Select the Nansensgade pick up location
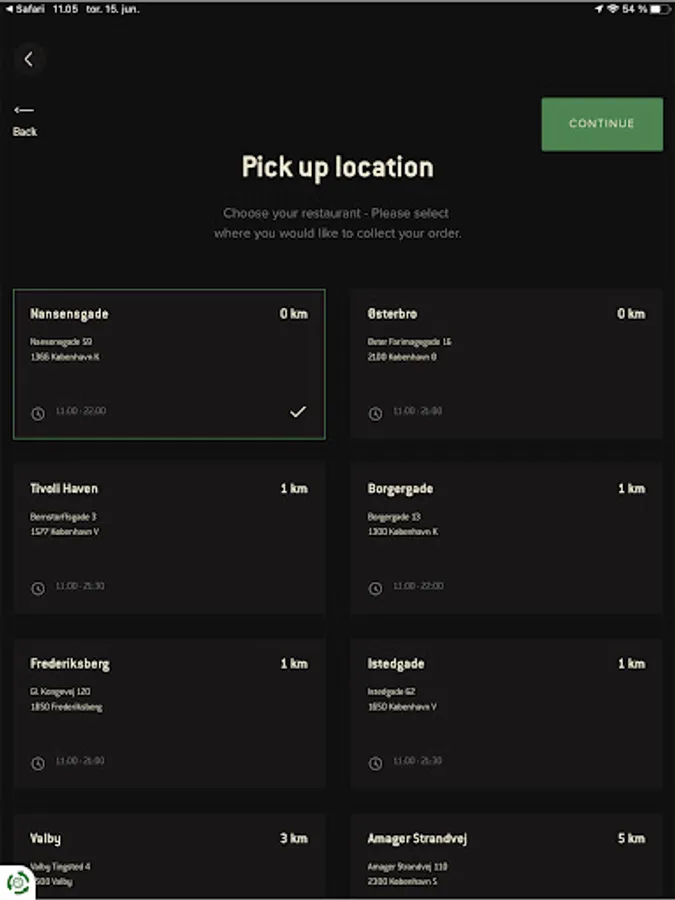The width and height of the screenshot is (675, 900). (x=169, y=364)
